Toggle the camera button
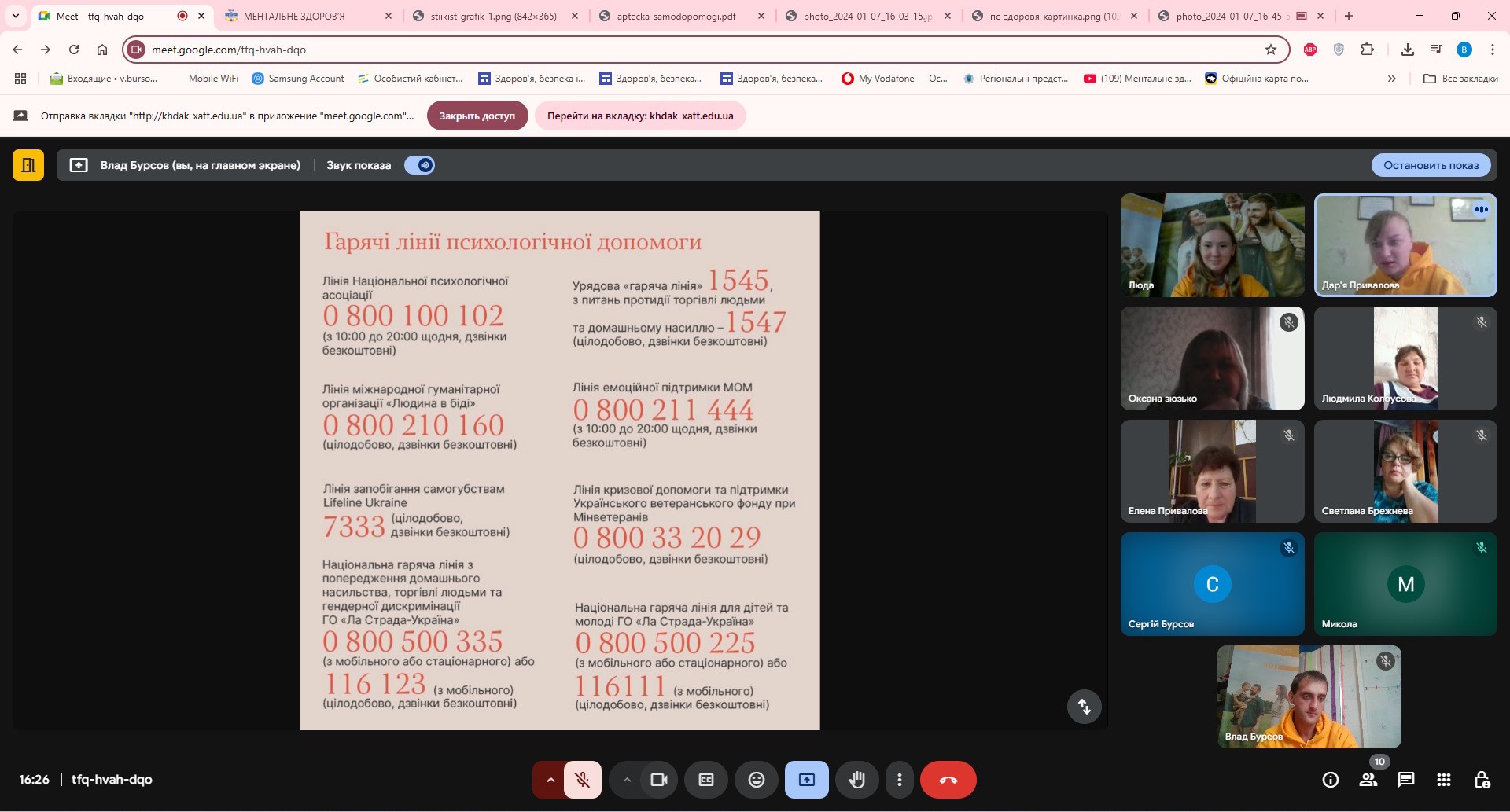The width and height of the screenshot is (1510, 812). coord(658,780)
